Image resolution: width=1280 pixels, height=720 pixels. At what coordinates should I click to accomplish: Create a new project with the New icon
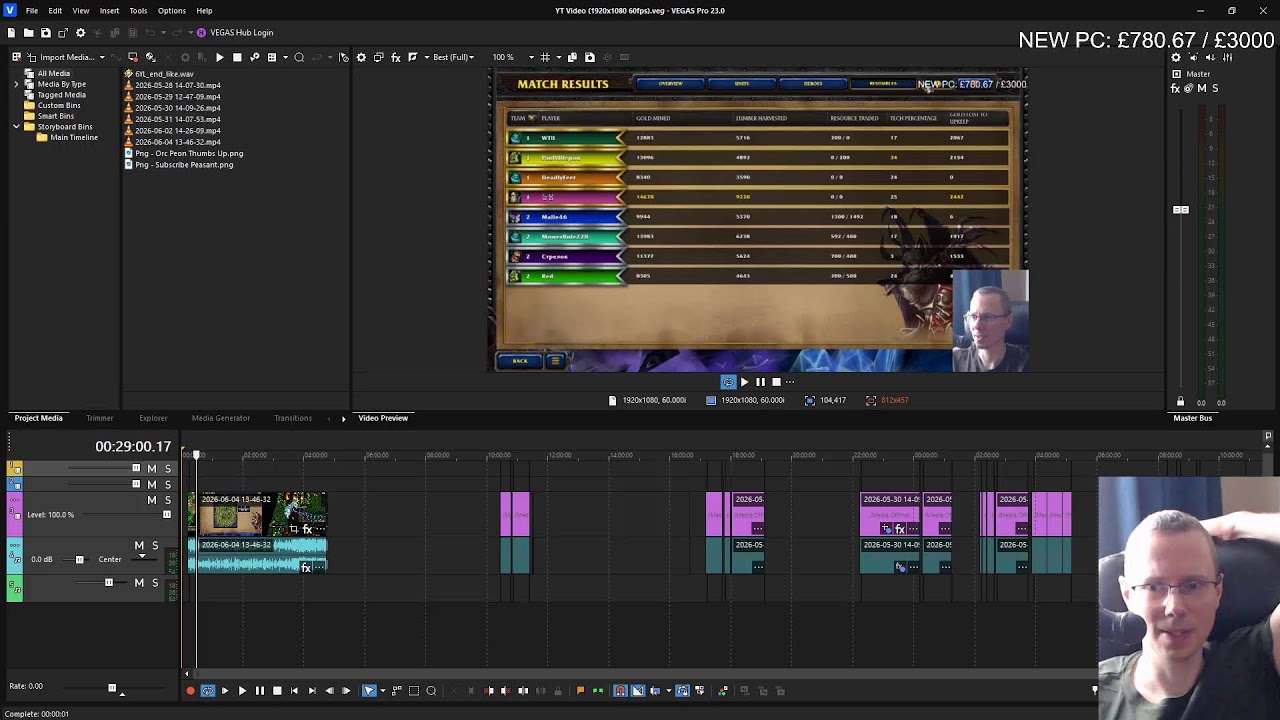(11, 33)
